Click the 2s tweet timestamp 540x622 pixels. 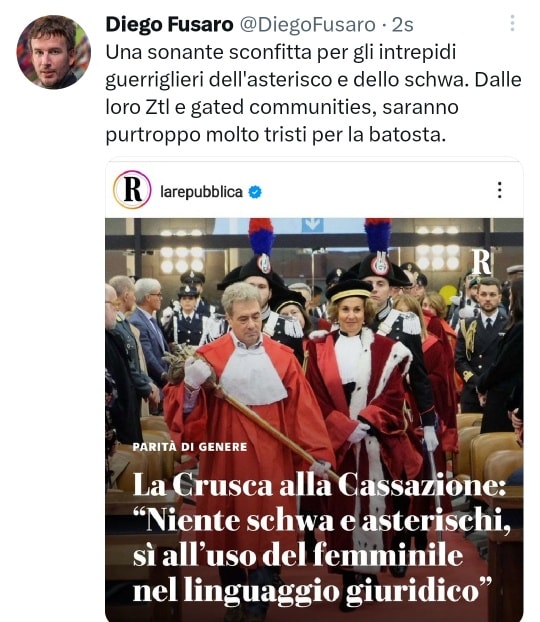[402, 25]
